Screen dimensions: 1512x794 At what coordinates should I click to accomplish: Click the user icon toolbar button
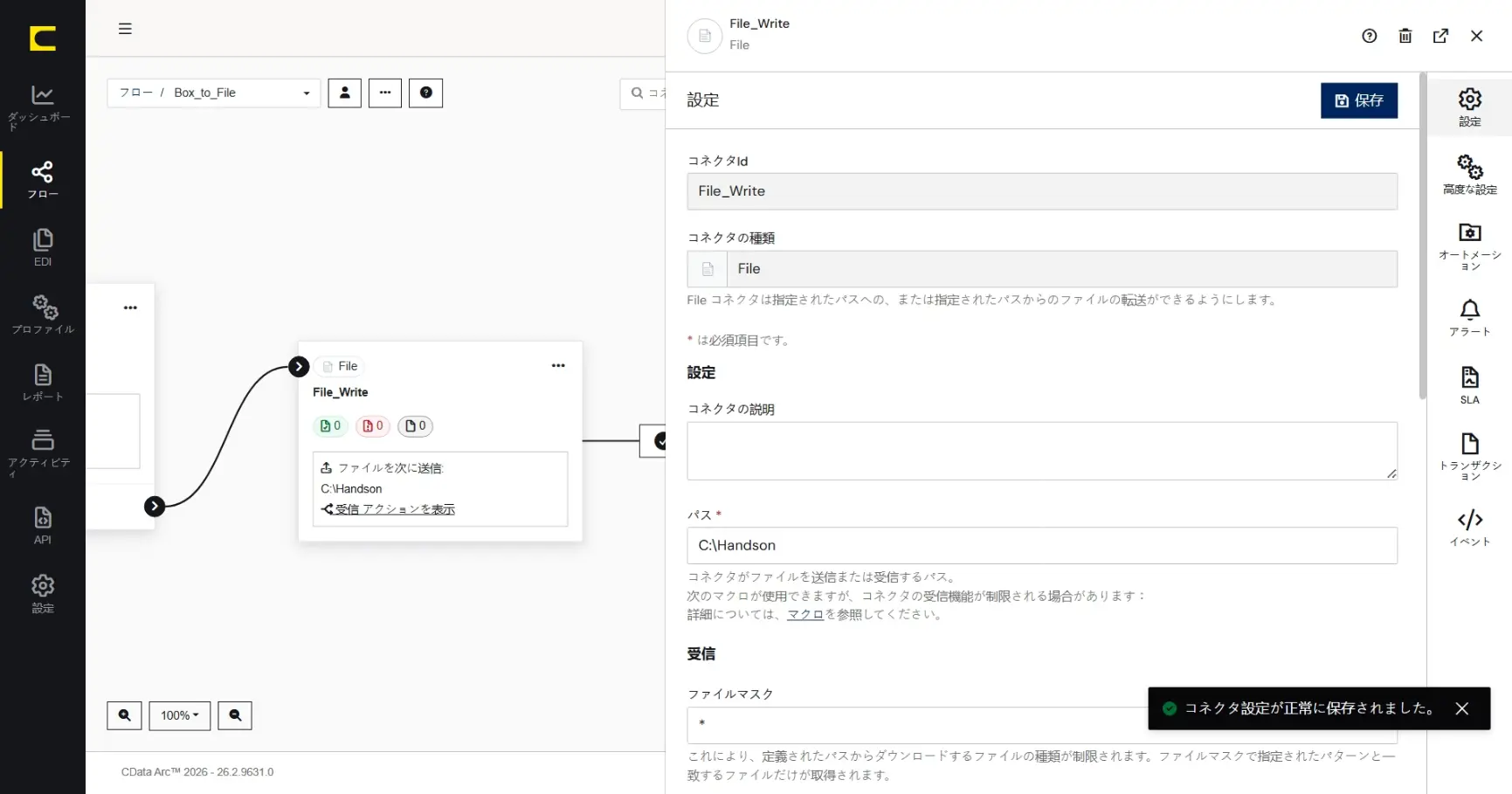coord(344,93)
